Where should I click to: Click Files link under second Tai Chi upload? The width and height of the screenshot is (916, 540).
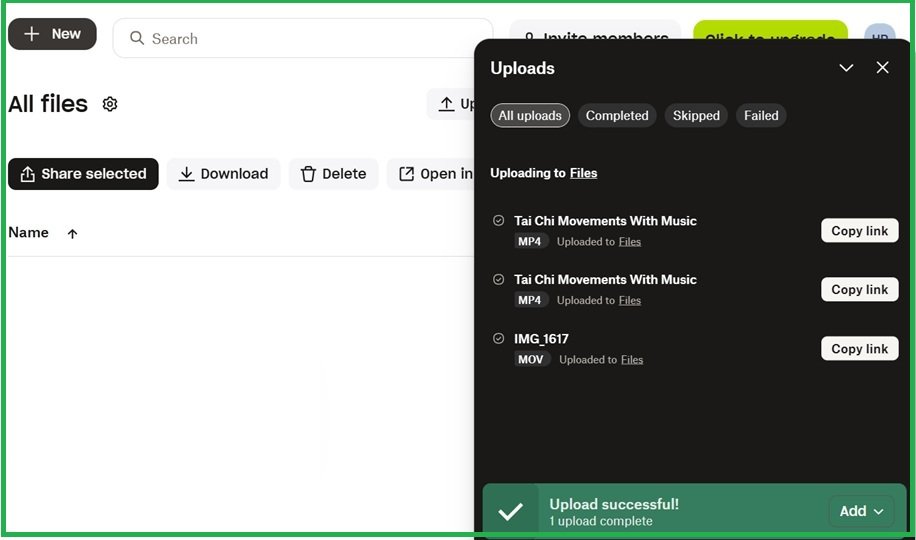pyautogui.click(x=630, y=300)
